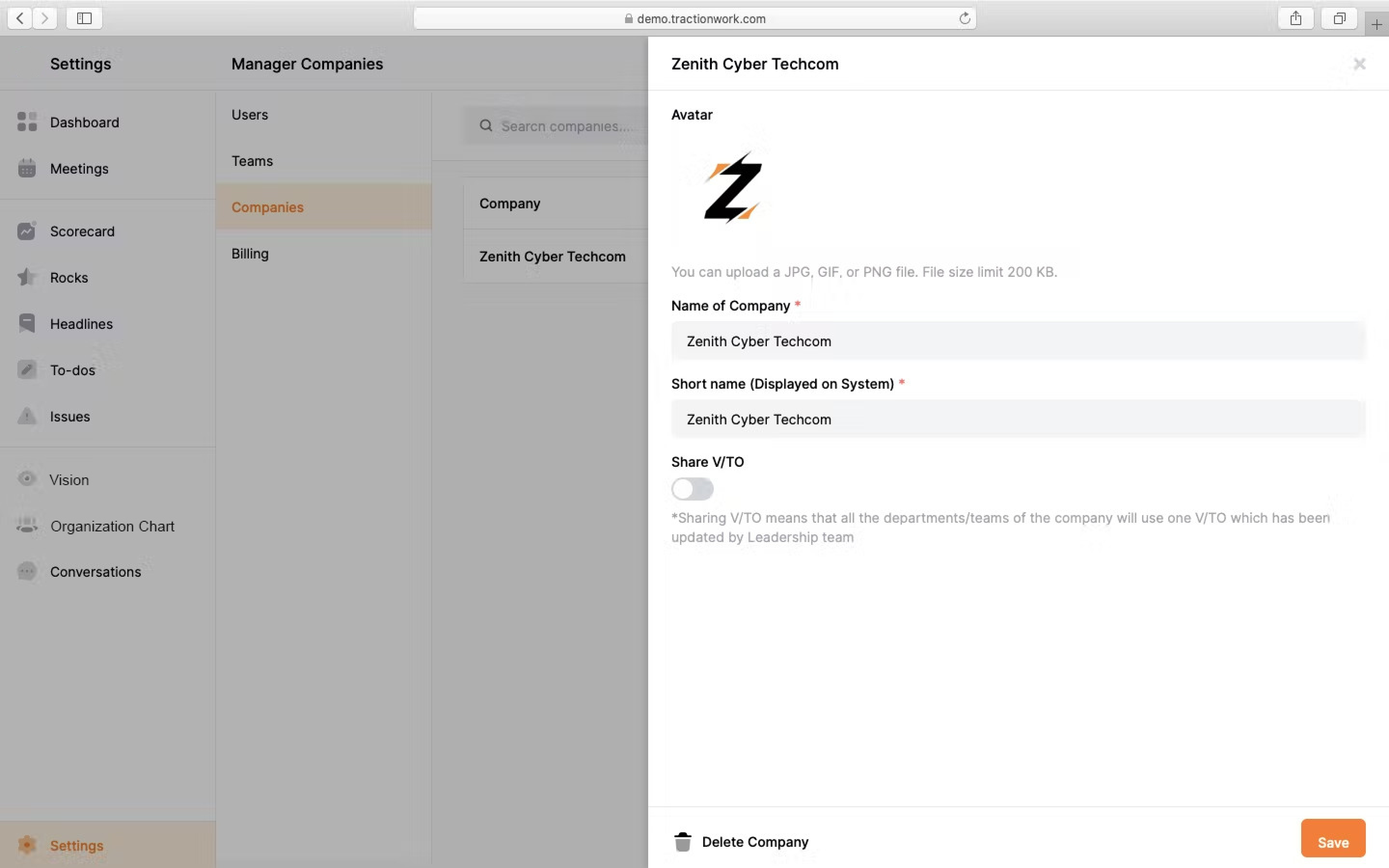The height and width of the screenshot is (868, 1389).
Task: Click the To-dos pencil icon
Action: (x=27, y=370)
